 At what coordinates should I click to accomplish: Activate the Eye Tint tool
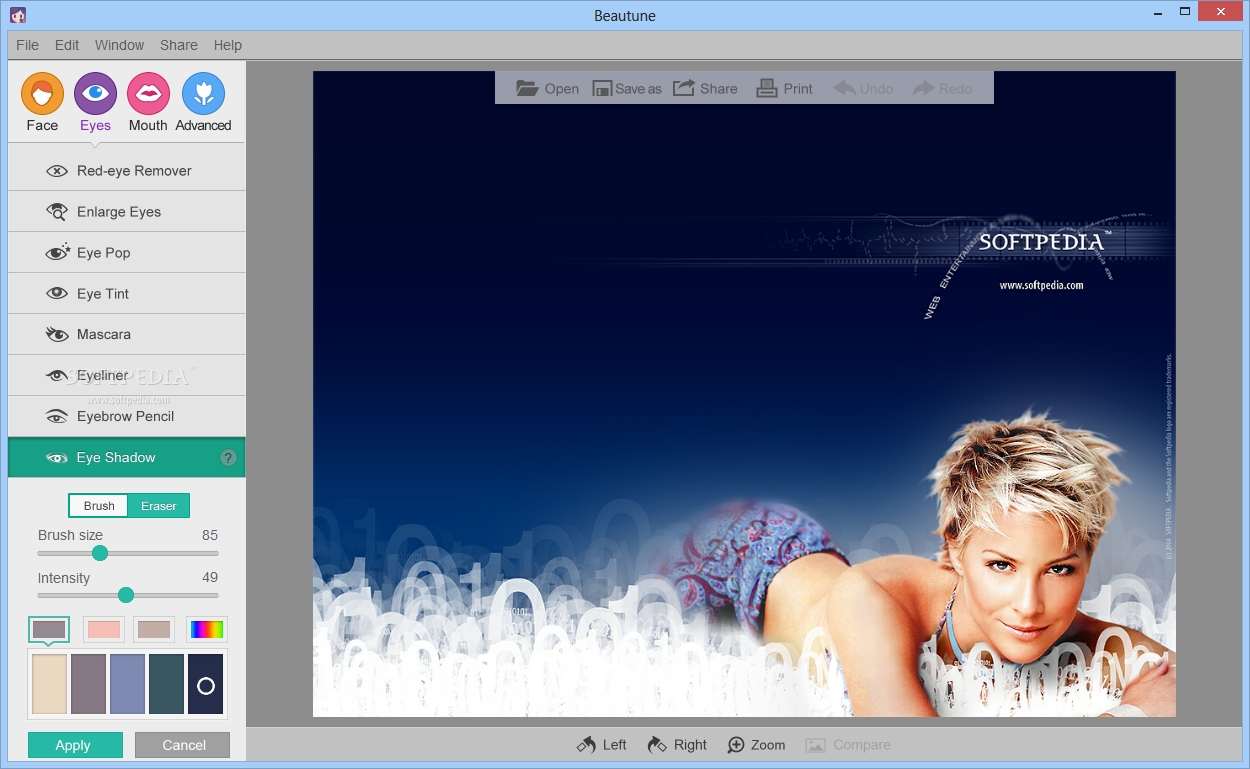pos(126,294)
